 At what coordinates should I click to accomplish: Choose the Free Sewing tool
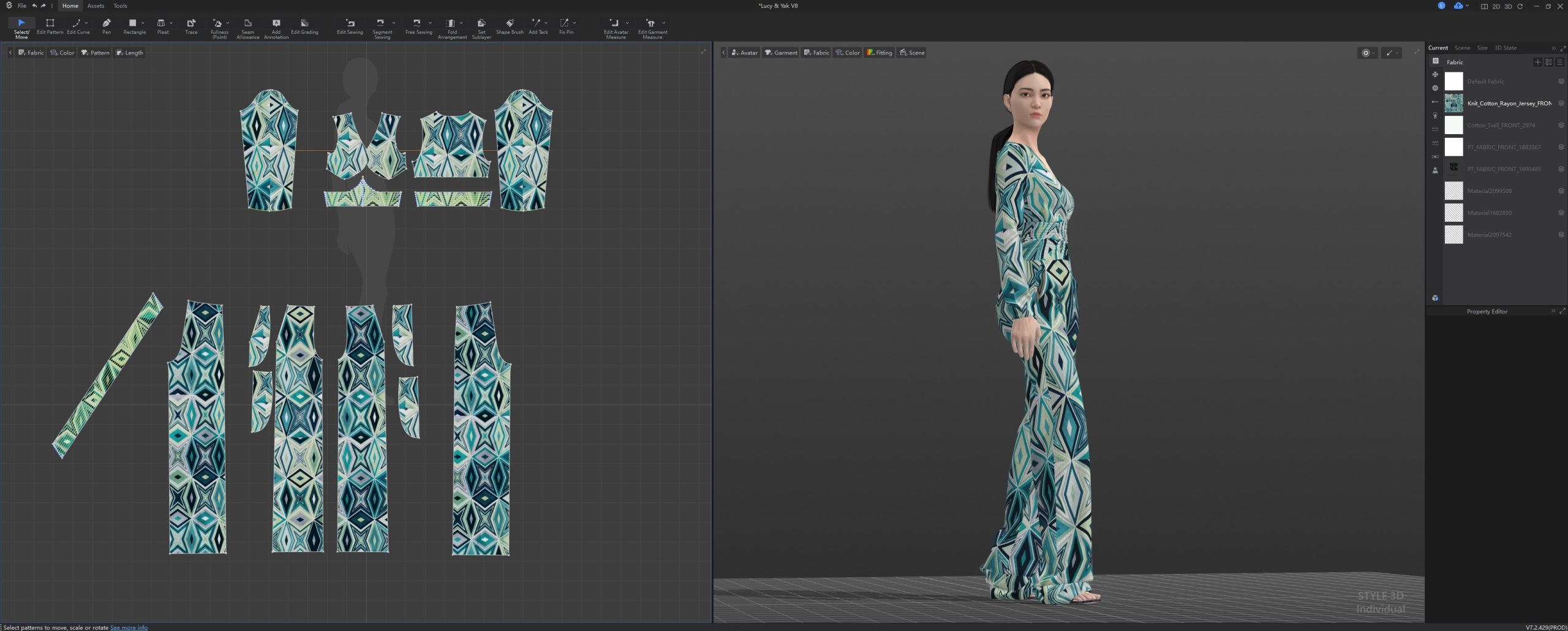pos(418,27)
